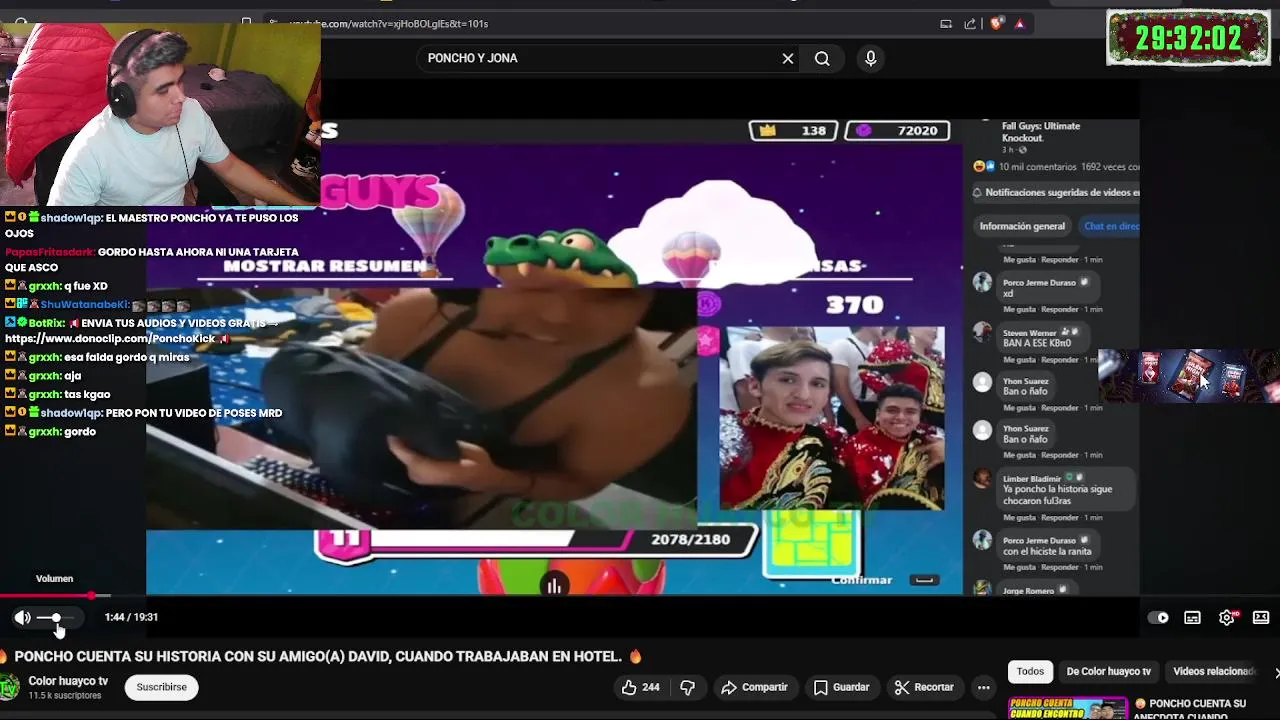Bookmark the page from address bar
The height and width of the screenshot is (720, 1280).
tap(246, 22)
